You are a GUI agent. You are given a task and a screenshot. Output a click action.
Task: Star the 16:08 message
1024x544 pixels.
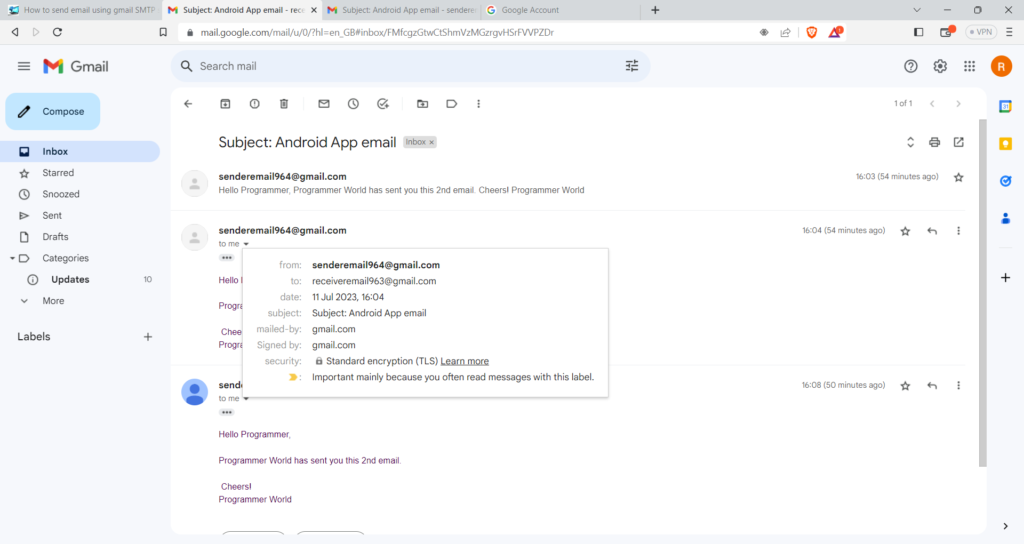click(x=905, y=386)
